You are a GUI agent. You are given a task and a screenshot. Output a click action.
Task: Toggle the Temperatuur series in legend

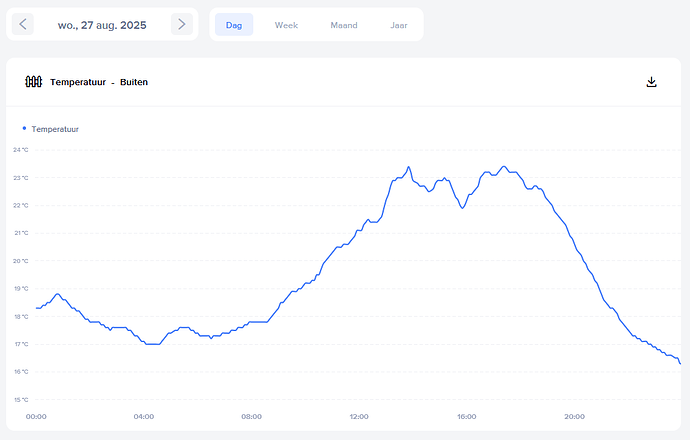coord(55,129)
